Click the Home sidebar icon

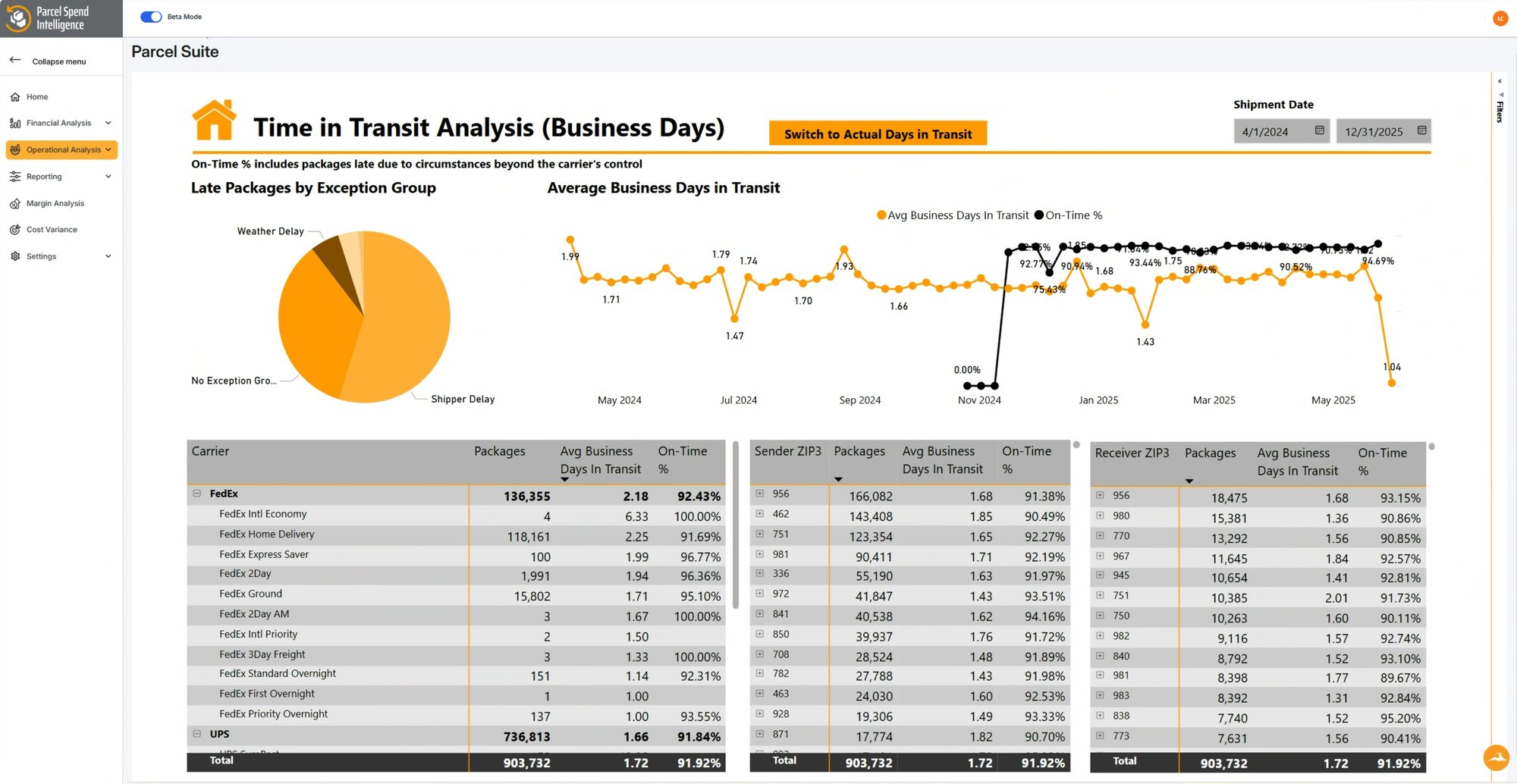(x=15, y=97)
